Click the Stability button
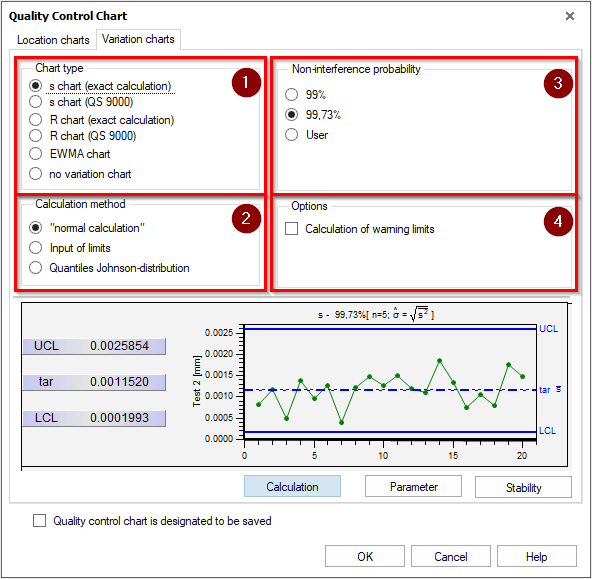This screenshot has height=579, width=592. click(x=523, y=487)
